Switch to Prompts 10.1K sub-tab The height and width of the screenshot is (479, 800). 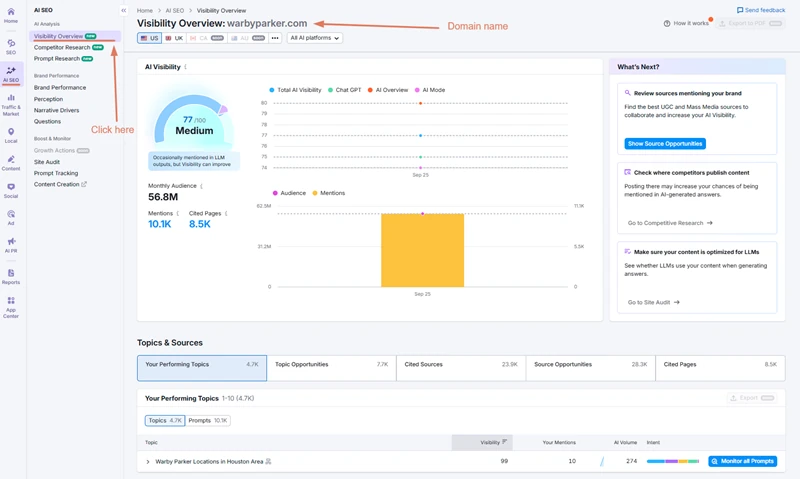pyautogui.click(x=208, y=421)
